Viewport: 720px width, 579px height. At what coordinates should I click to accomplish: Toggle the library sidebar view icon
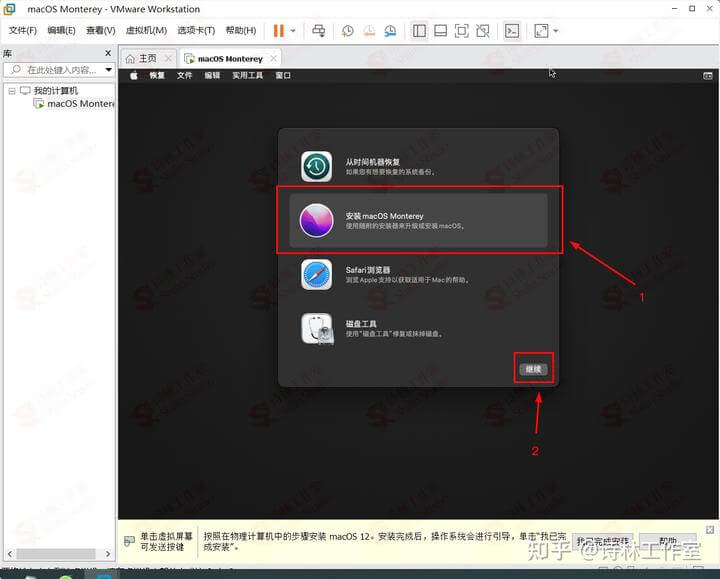tap(419, 31)
